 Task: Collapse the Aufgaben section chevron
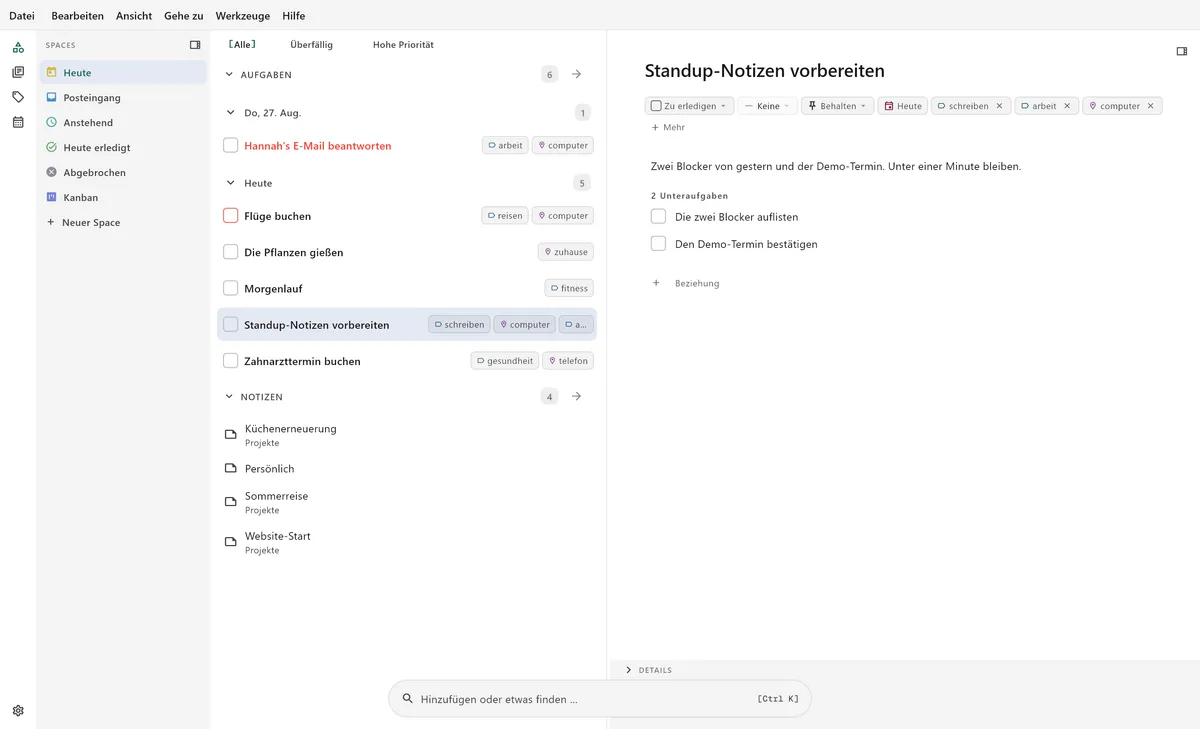click(x=229, y=74)
